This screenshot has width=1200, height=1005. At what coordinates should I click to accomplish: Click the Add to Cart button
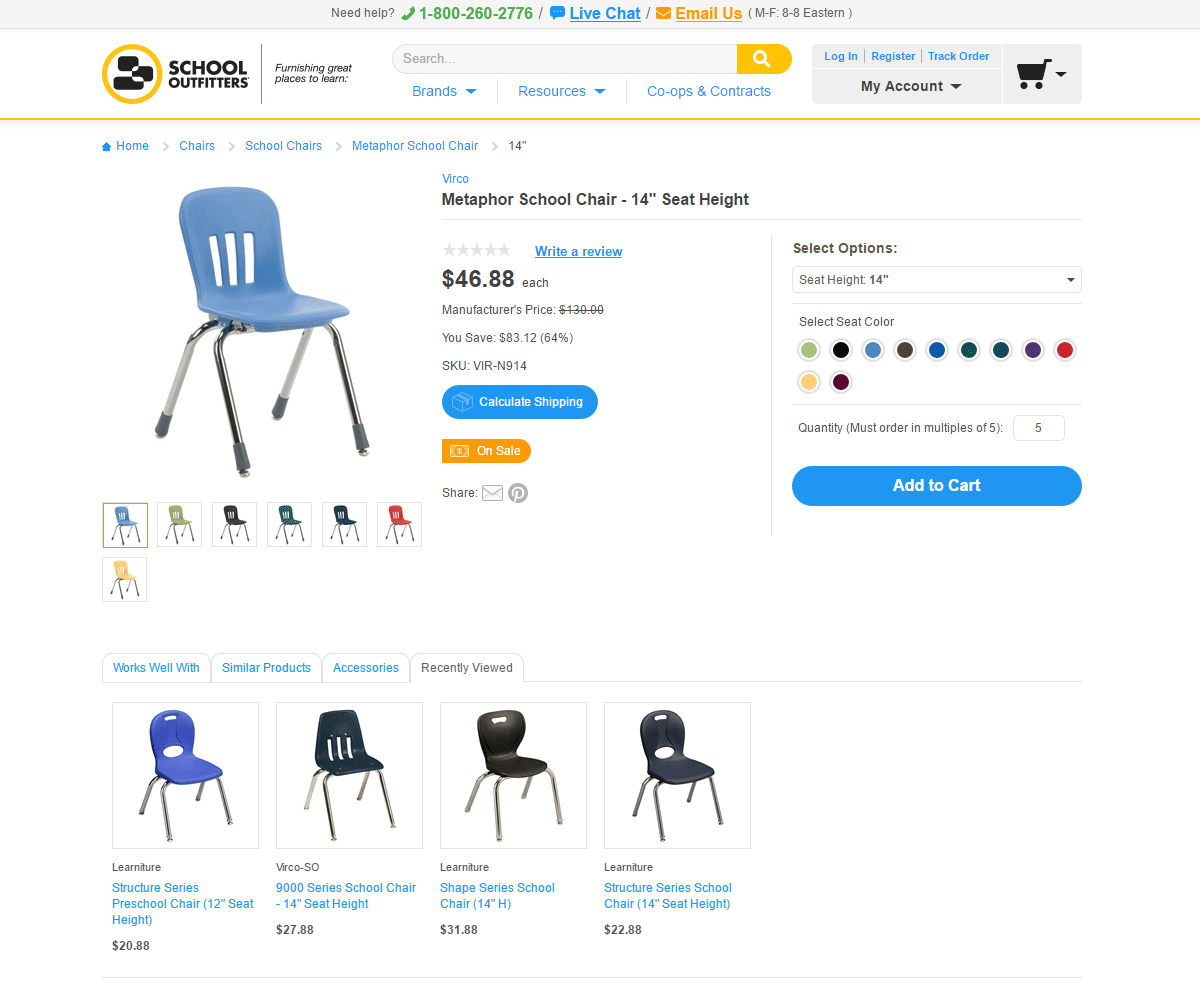click(937, 486)
